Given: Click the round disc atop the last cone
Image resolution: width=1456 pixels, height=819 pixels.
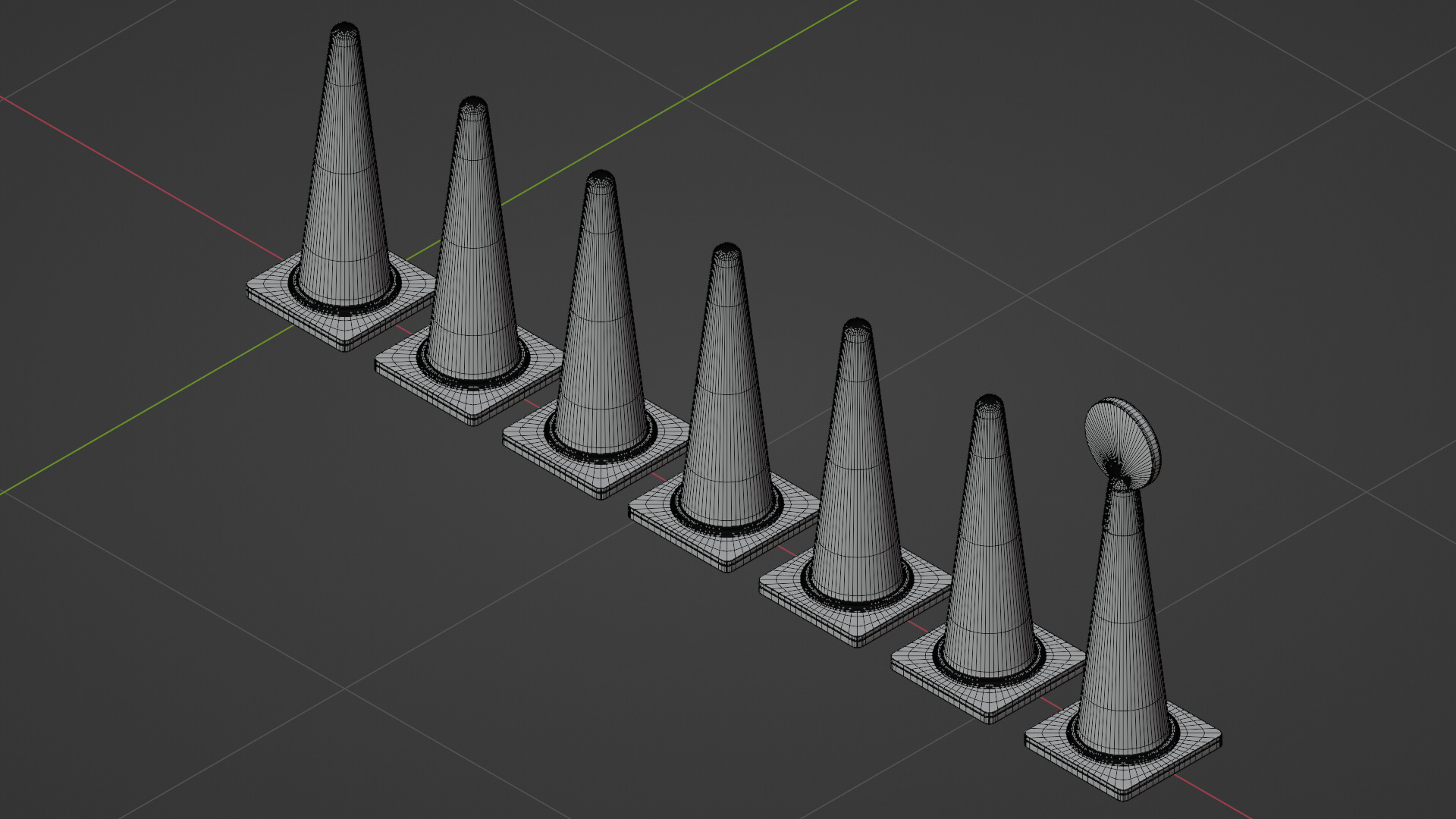Looking at the screenshot, I should [1123, 443].
